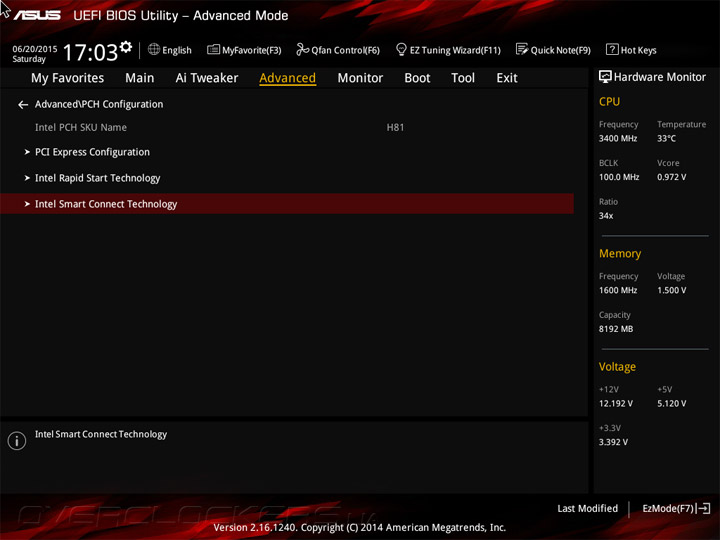Click the Hardware Monitor display icon

coord(605,77)
